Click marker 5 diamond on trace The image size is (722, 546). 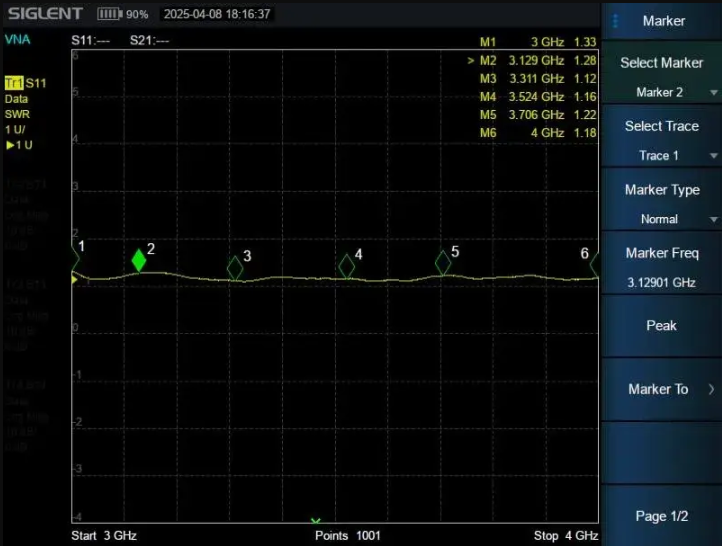pyautogui.click(x=443, y=263)
